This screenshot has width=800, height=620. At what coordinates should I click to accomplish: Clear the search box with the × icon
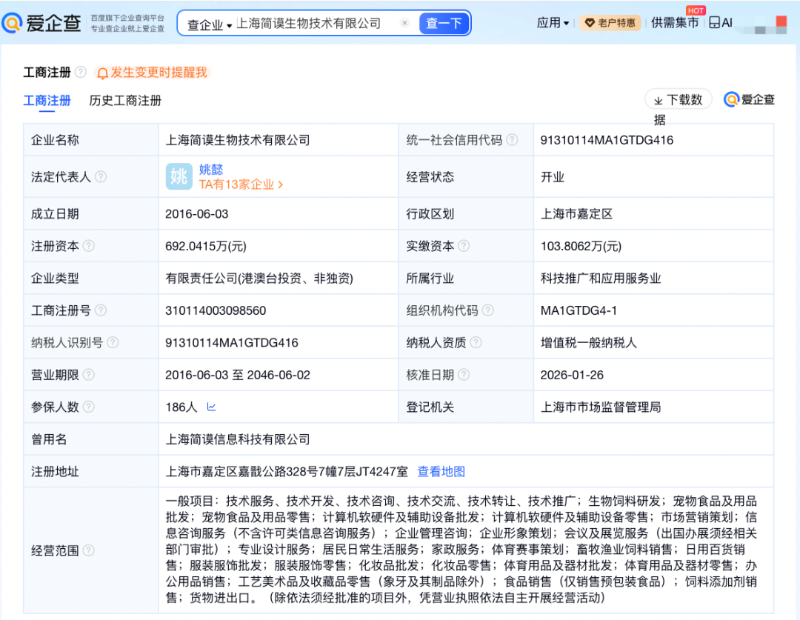coord(405,22)
